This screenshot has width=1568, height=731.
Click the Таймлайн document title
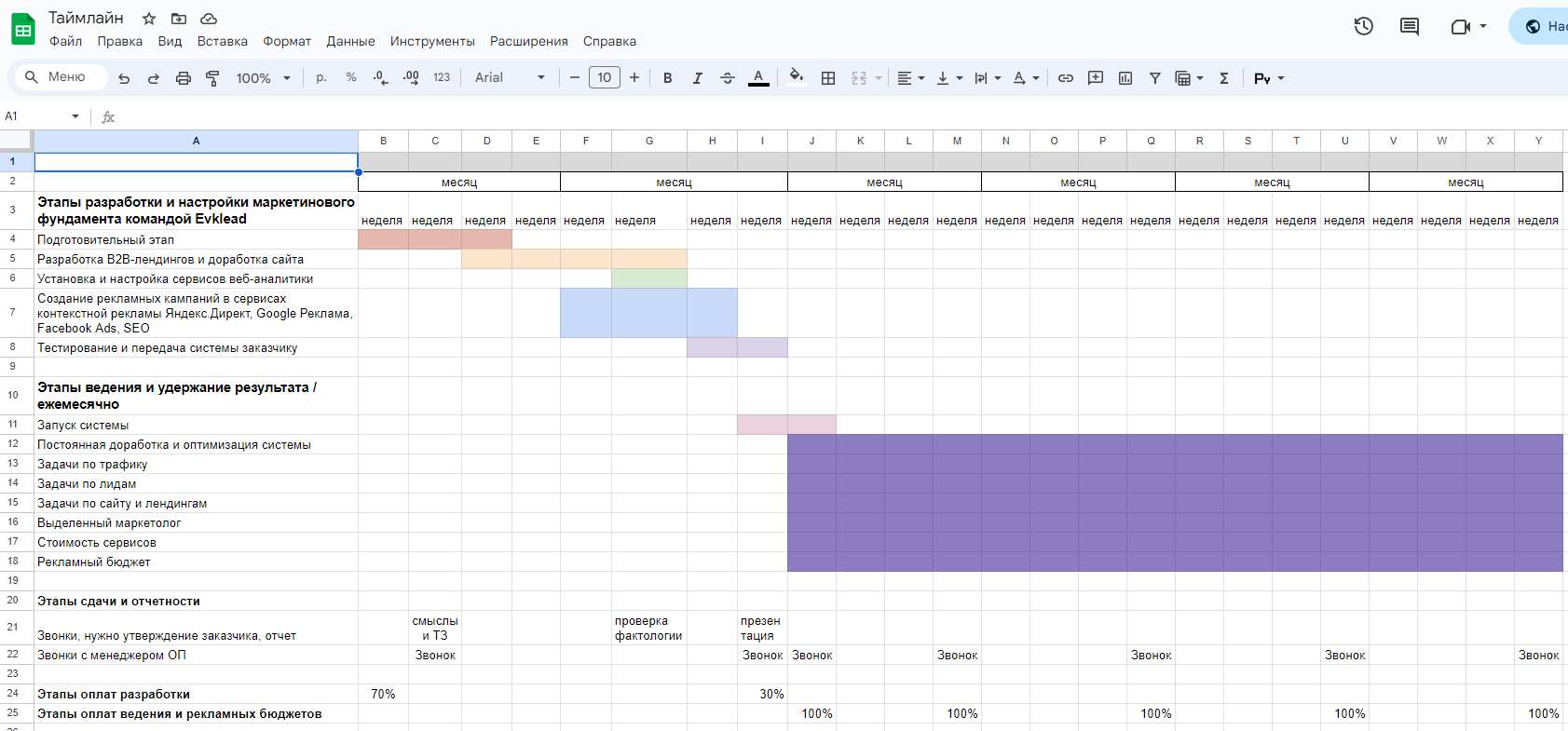86,18
